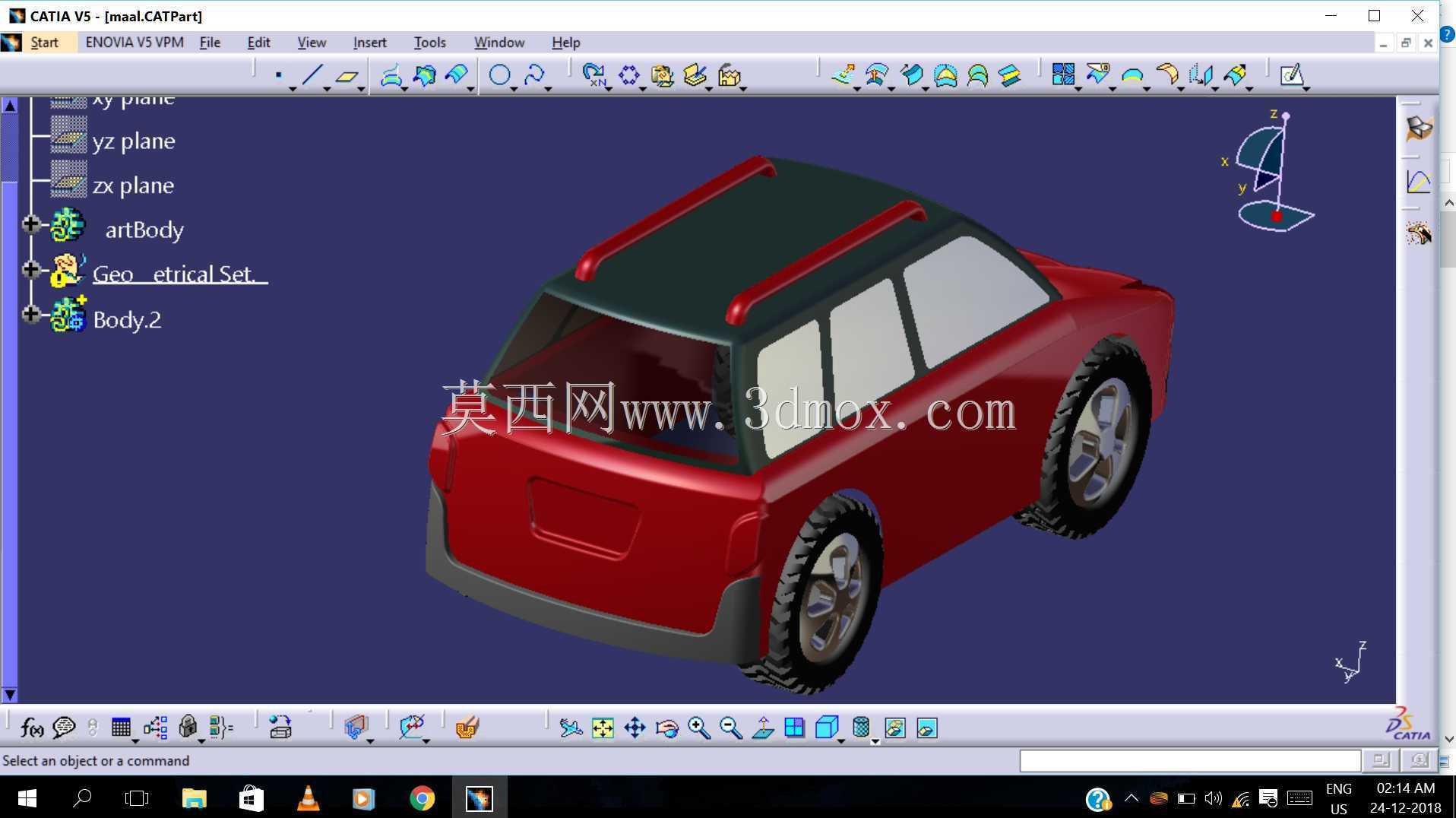Open the Tools menu

pos(429,43)
